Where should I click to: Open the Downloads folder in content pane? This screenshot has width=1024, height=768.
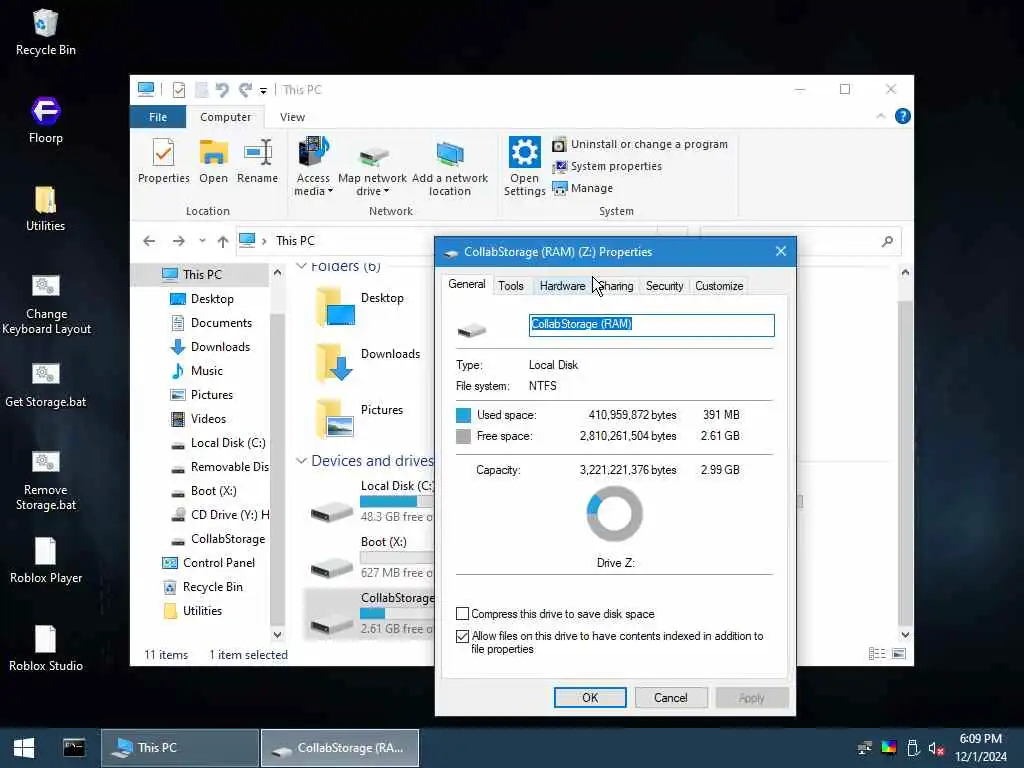368,363
